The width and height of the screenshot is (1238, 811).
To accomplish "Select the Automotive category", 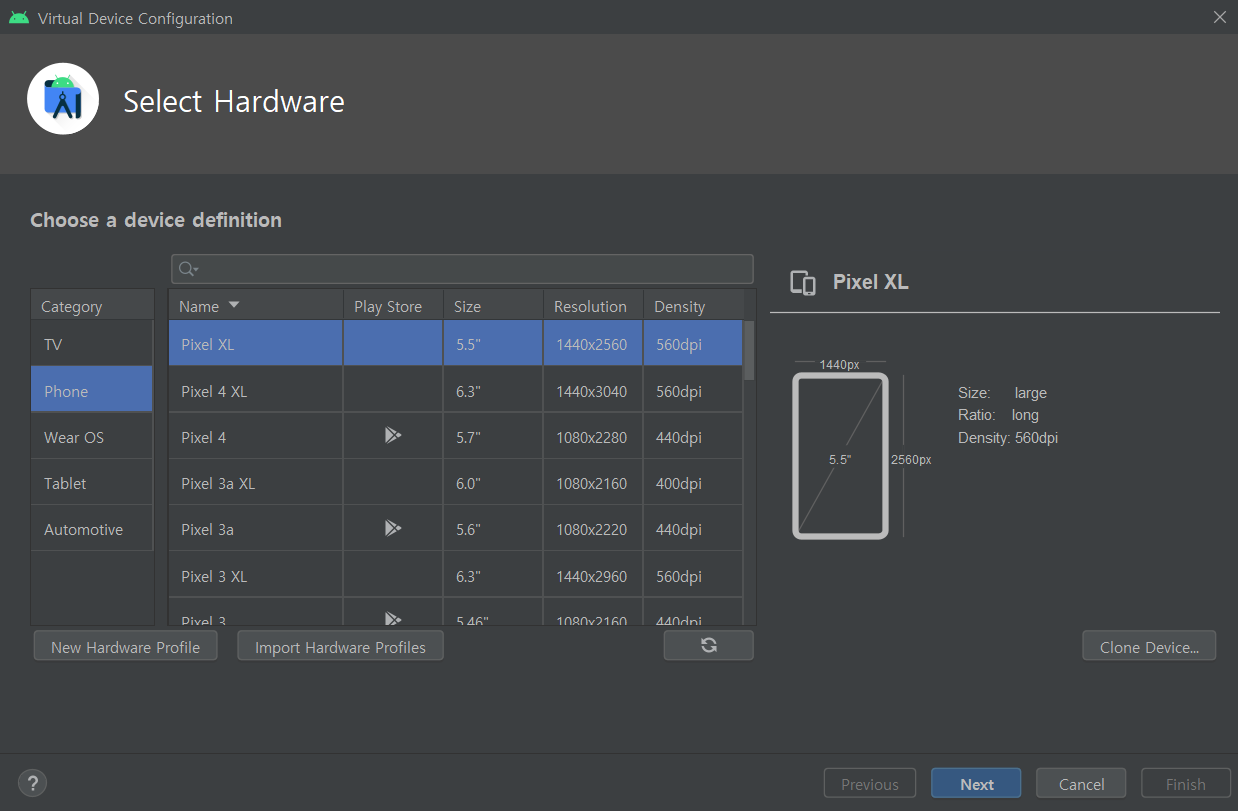I will click(92, 529).
